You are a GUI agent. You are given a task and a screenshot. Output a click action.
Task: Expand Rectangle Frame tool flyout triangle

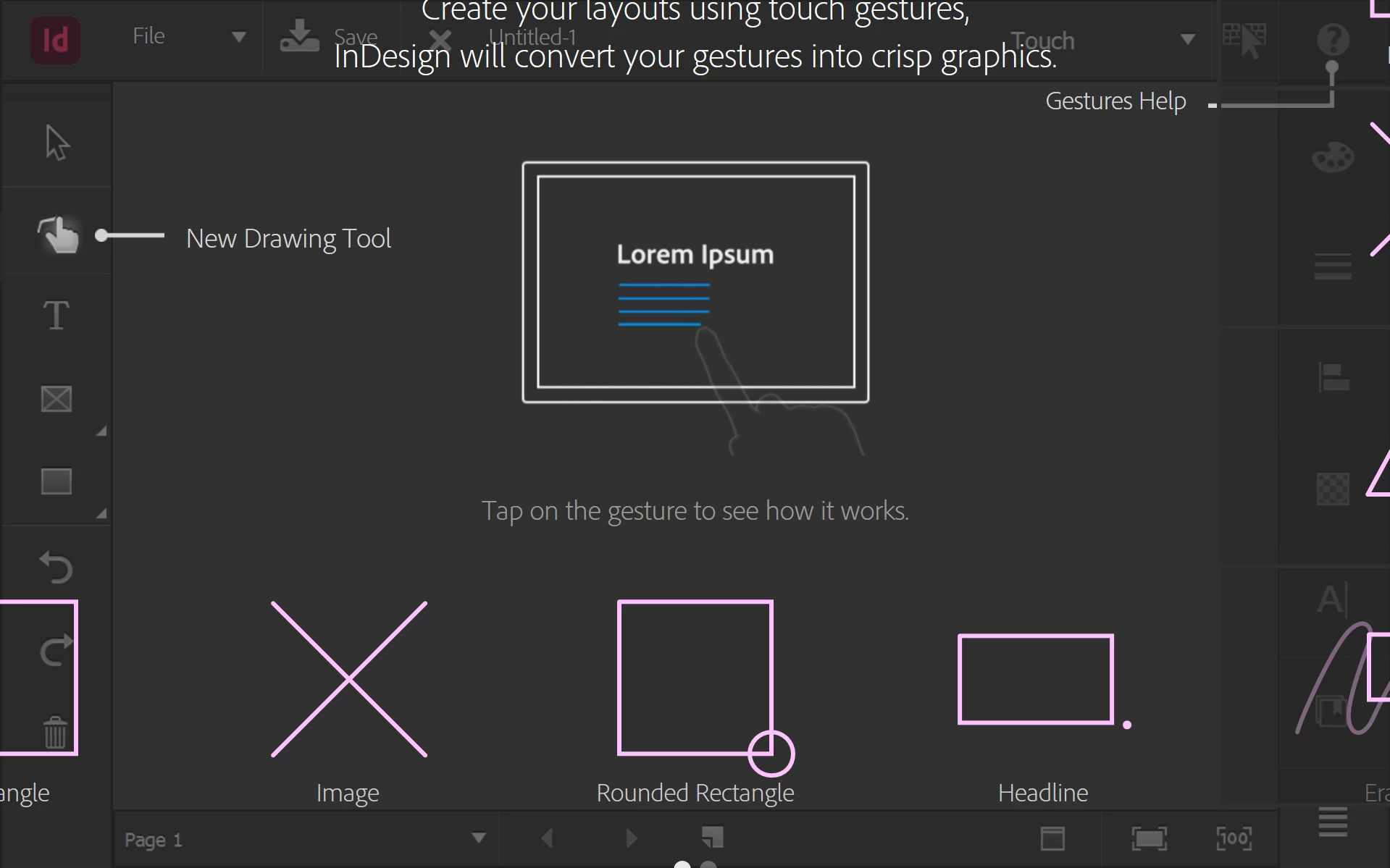[x=101, y=431]
